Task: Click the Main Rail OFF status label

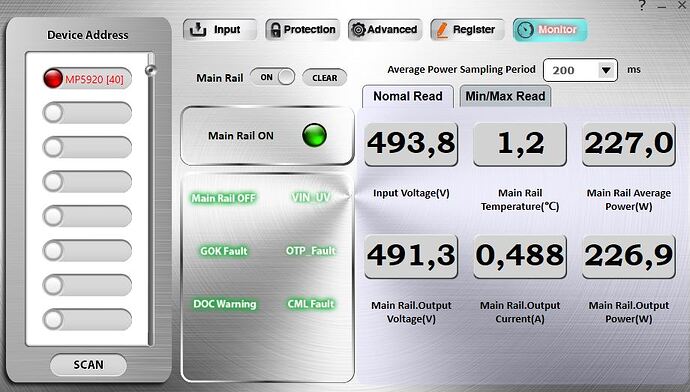Action: [224, 198]
